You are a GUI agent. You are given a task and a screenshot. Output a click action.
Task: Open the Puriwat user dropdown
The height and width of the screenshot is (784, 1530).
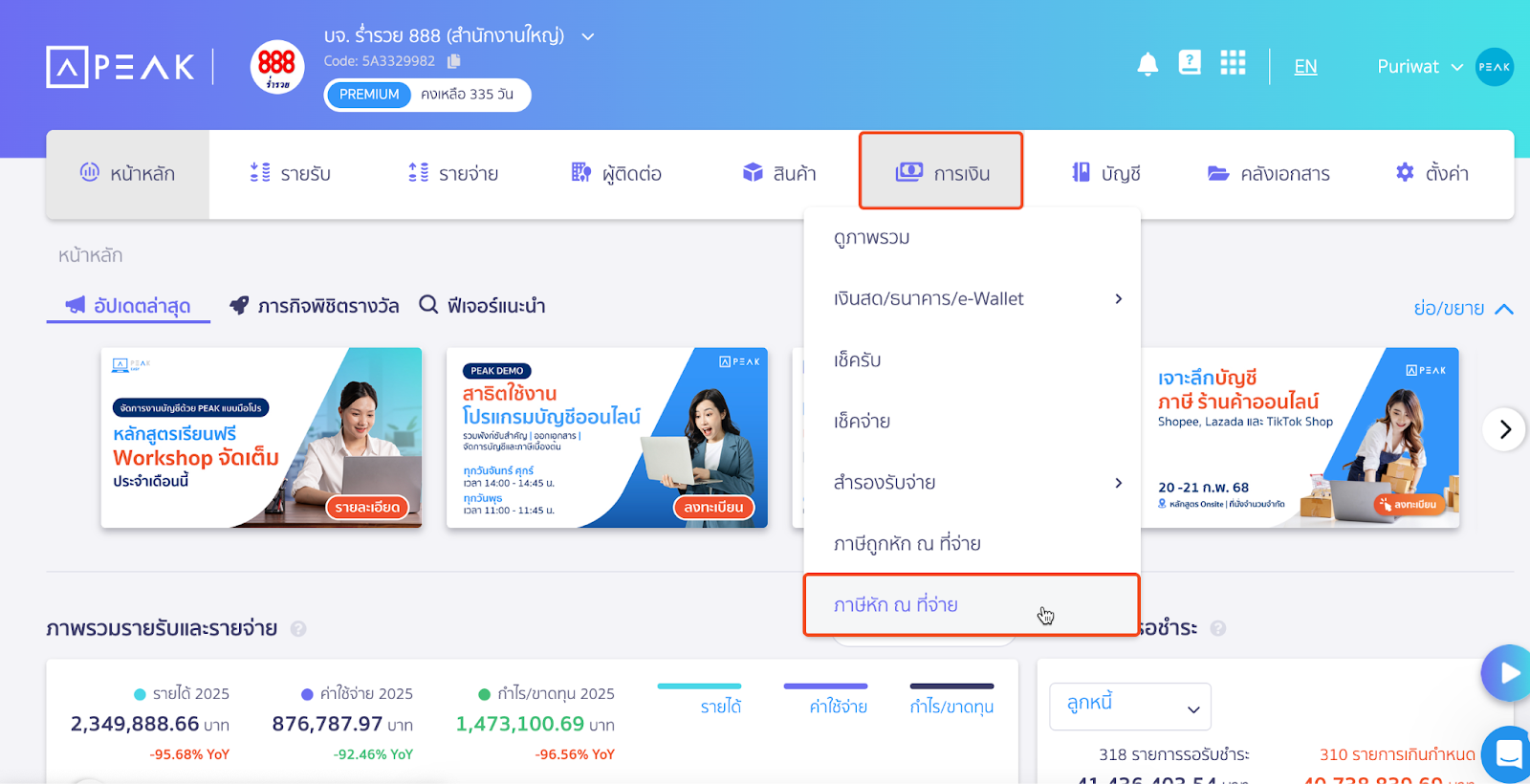(x=1420, y=67)
